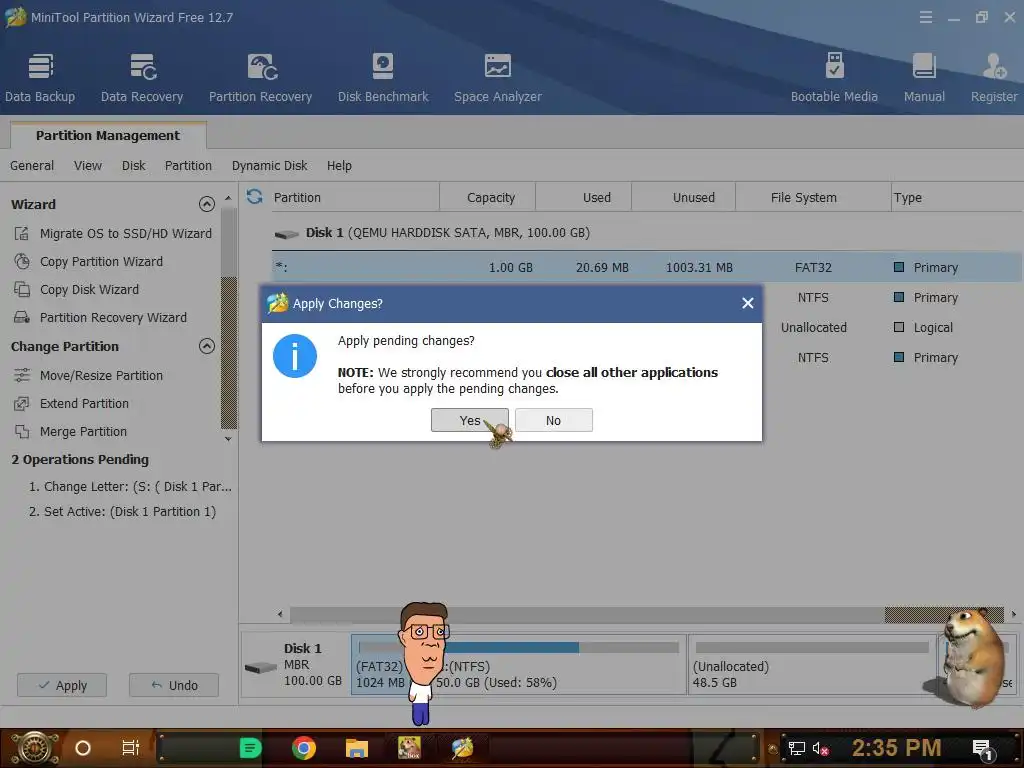Start Disk Benchmark tool
This screenshot has height=768, width=1024.
[x=383, y=78]
